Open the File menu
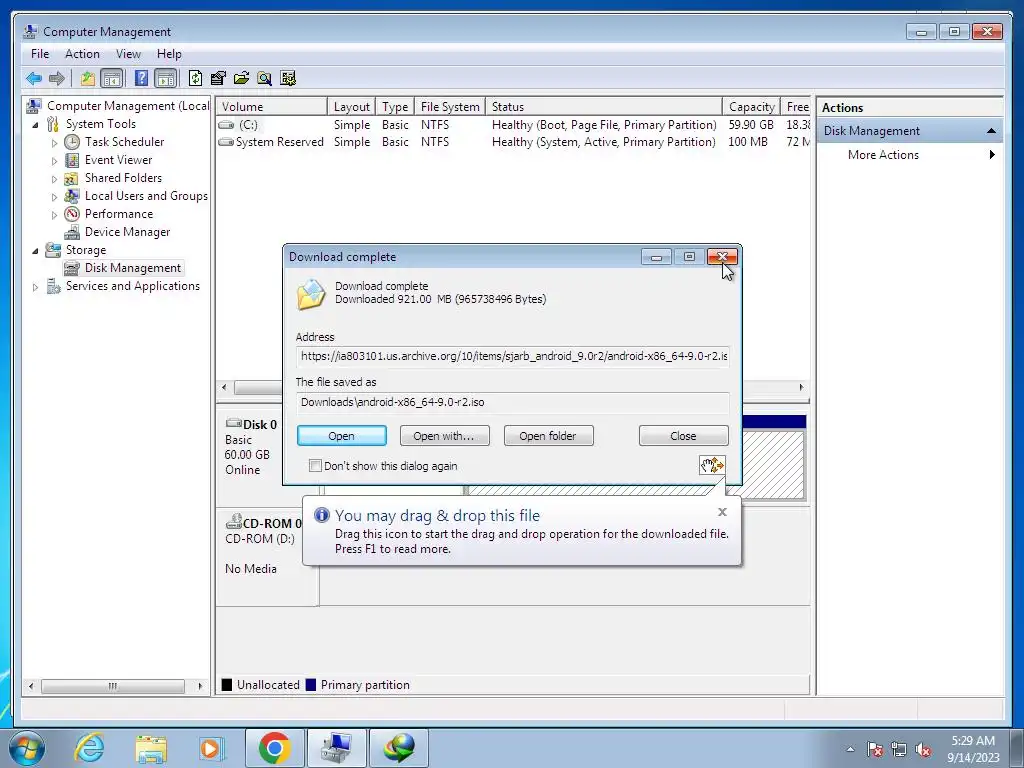This screenshot has height=768, width=1024. (40, 54)
